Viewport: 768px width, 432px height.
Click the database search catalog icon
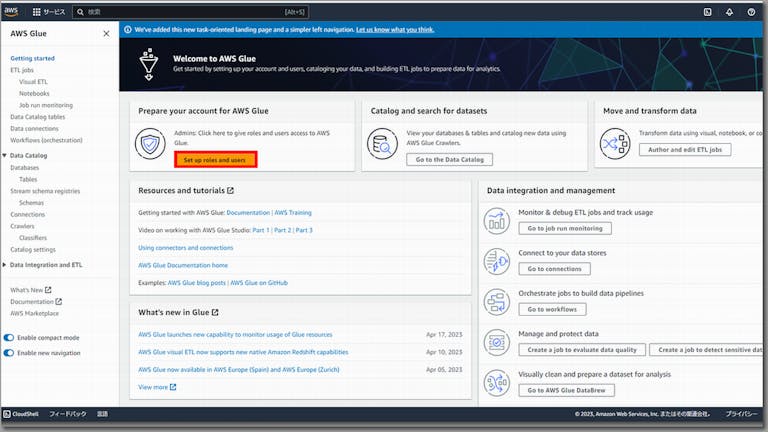[382, 144]
